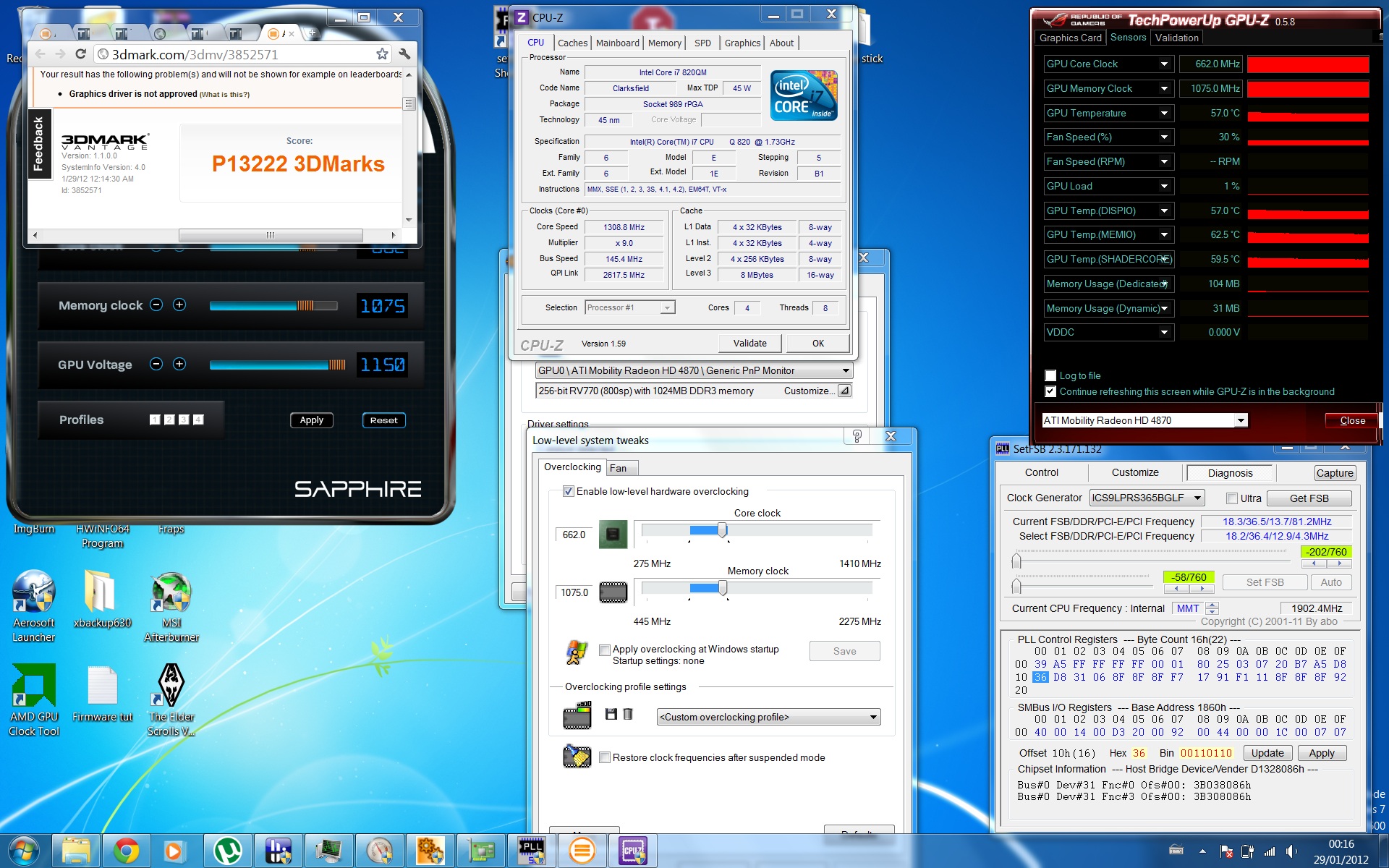The height and width of the screenshot is (868, 1389).
Task: Click Core clock value field 662.0
Action: point(574,535)
